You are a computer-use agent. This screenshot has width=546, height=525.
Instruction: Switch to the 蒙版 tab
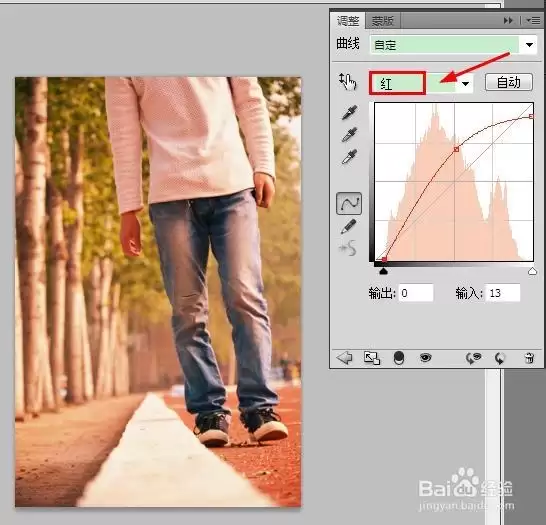[383, 21]
